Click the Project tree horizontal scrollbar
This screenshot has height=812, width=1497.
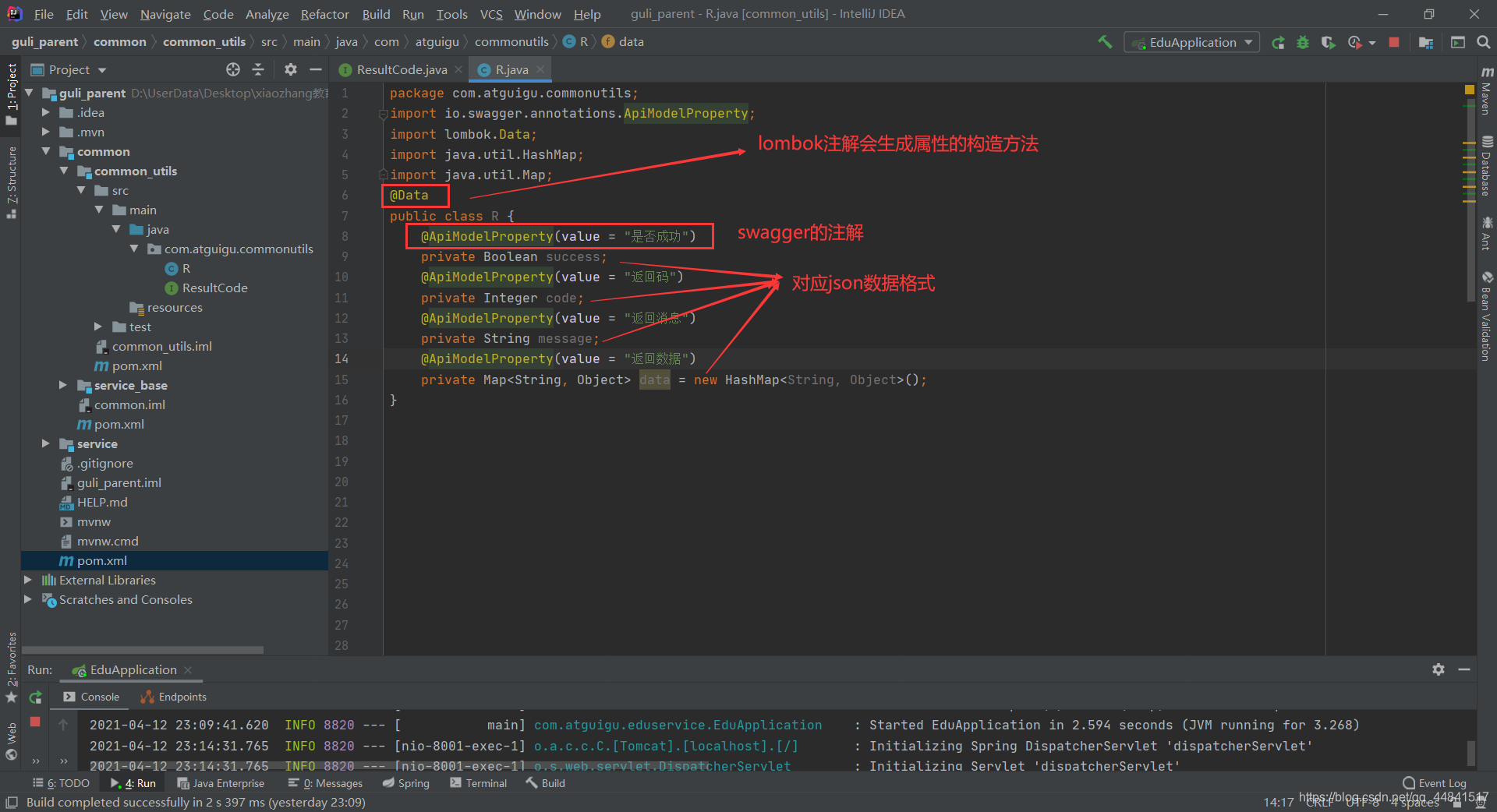tap(143, 649)
